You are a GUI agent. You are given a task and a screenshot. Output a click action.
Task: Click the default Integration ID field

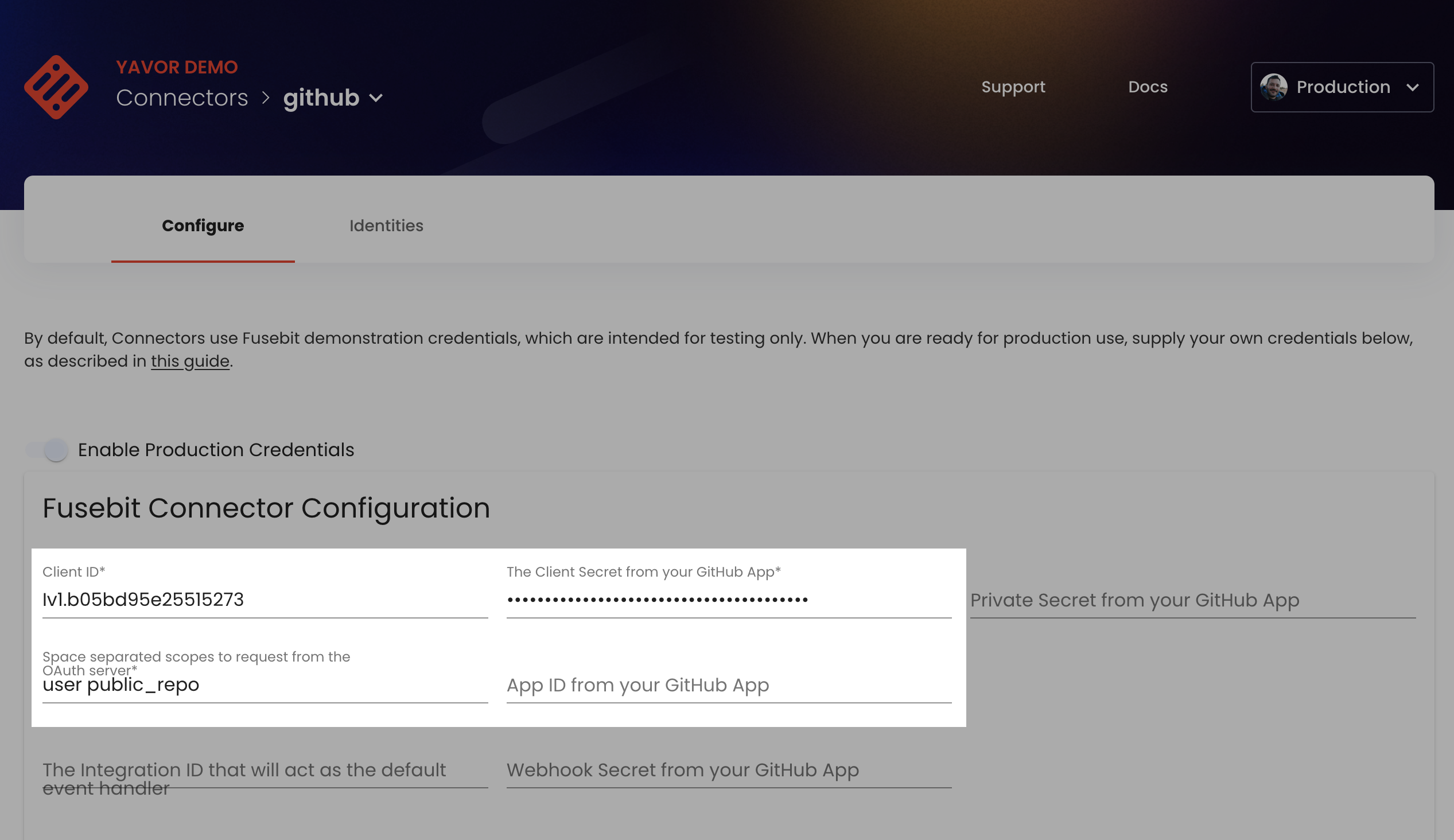(265, 770)
